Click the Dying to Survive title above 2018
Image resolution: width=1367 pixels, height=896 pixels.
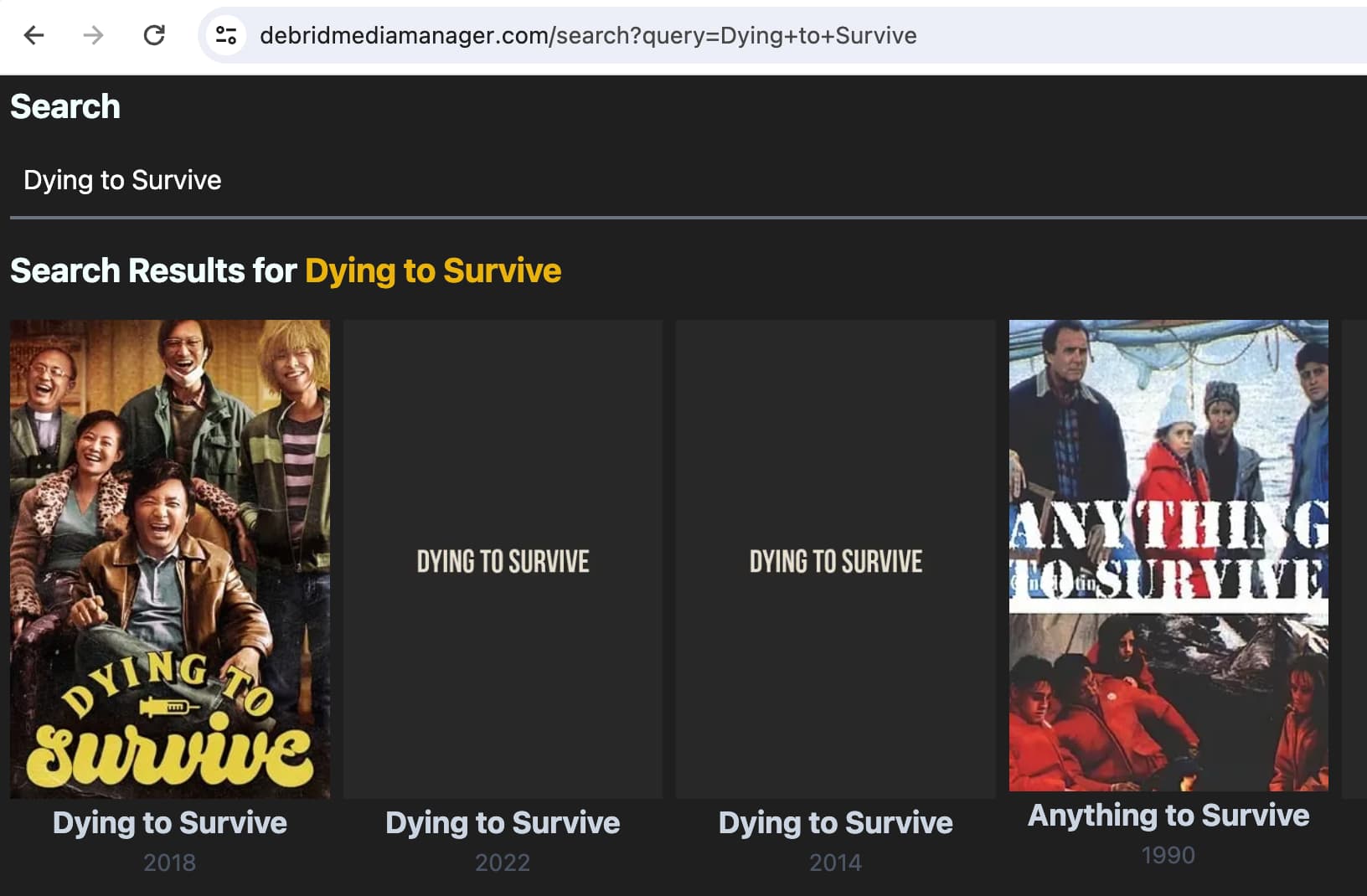tap(170, 822)
